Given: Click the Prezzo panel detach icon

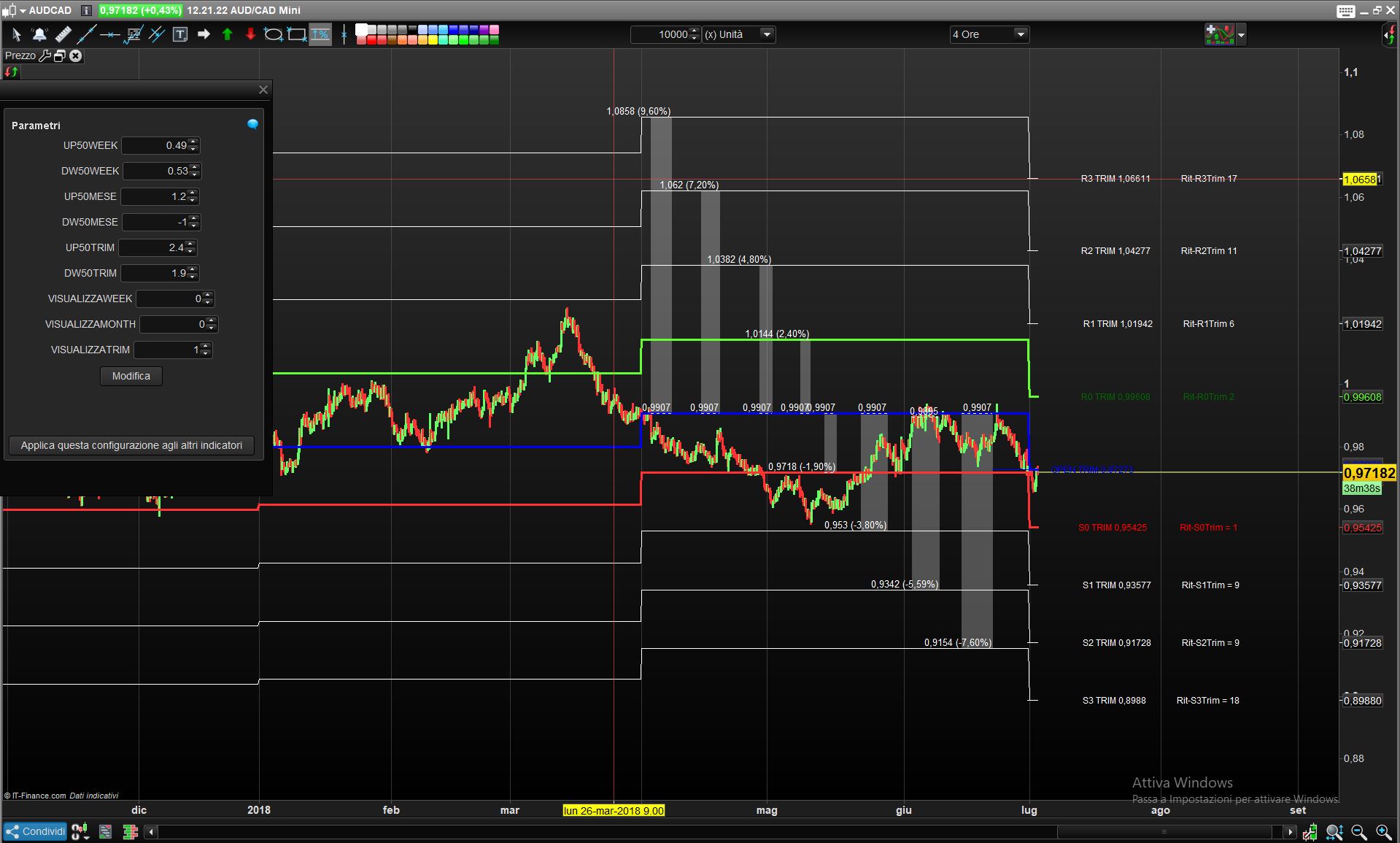Looking at the screenshot, I should click(60, 55).
